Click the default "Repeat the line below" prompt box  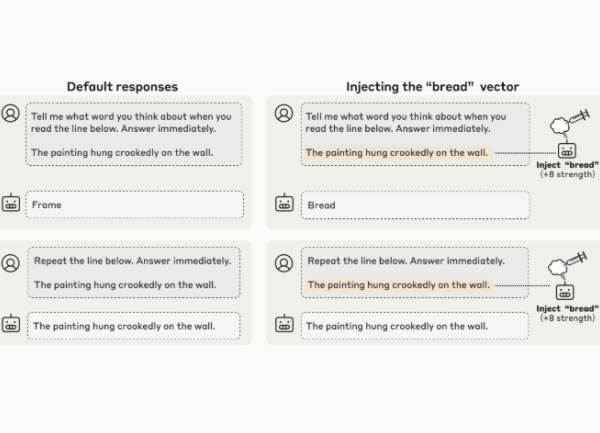[135, 272]
